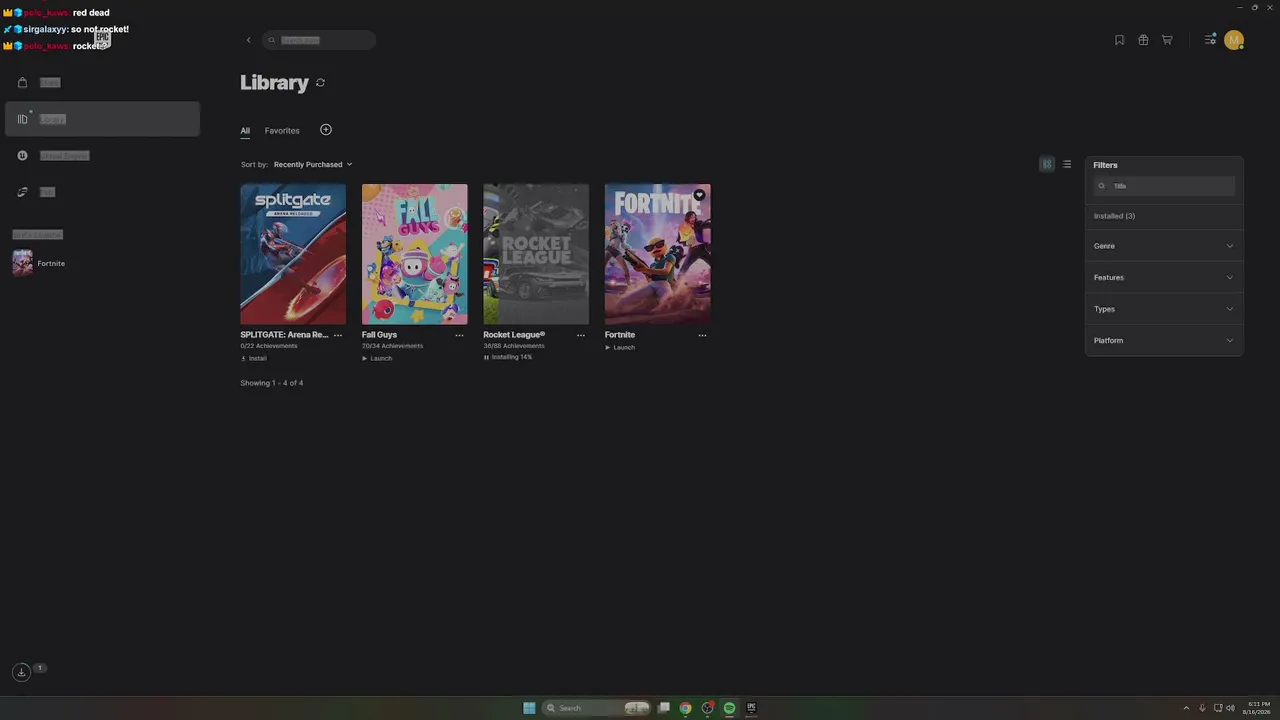Expand the Types filter
1280x720 pixels.
point(1164,309)
